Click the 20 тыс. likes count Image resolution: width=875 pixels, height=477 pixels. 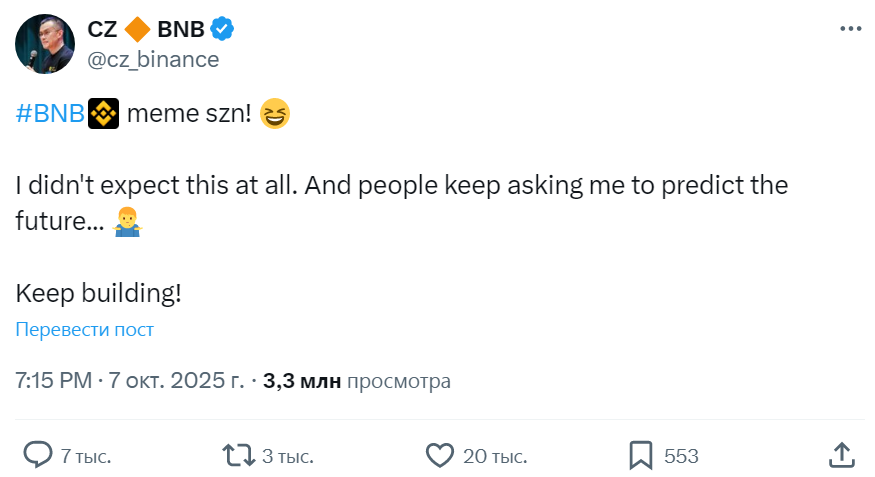click(495, 457)
